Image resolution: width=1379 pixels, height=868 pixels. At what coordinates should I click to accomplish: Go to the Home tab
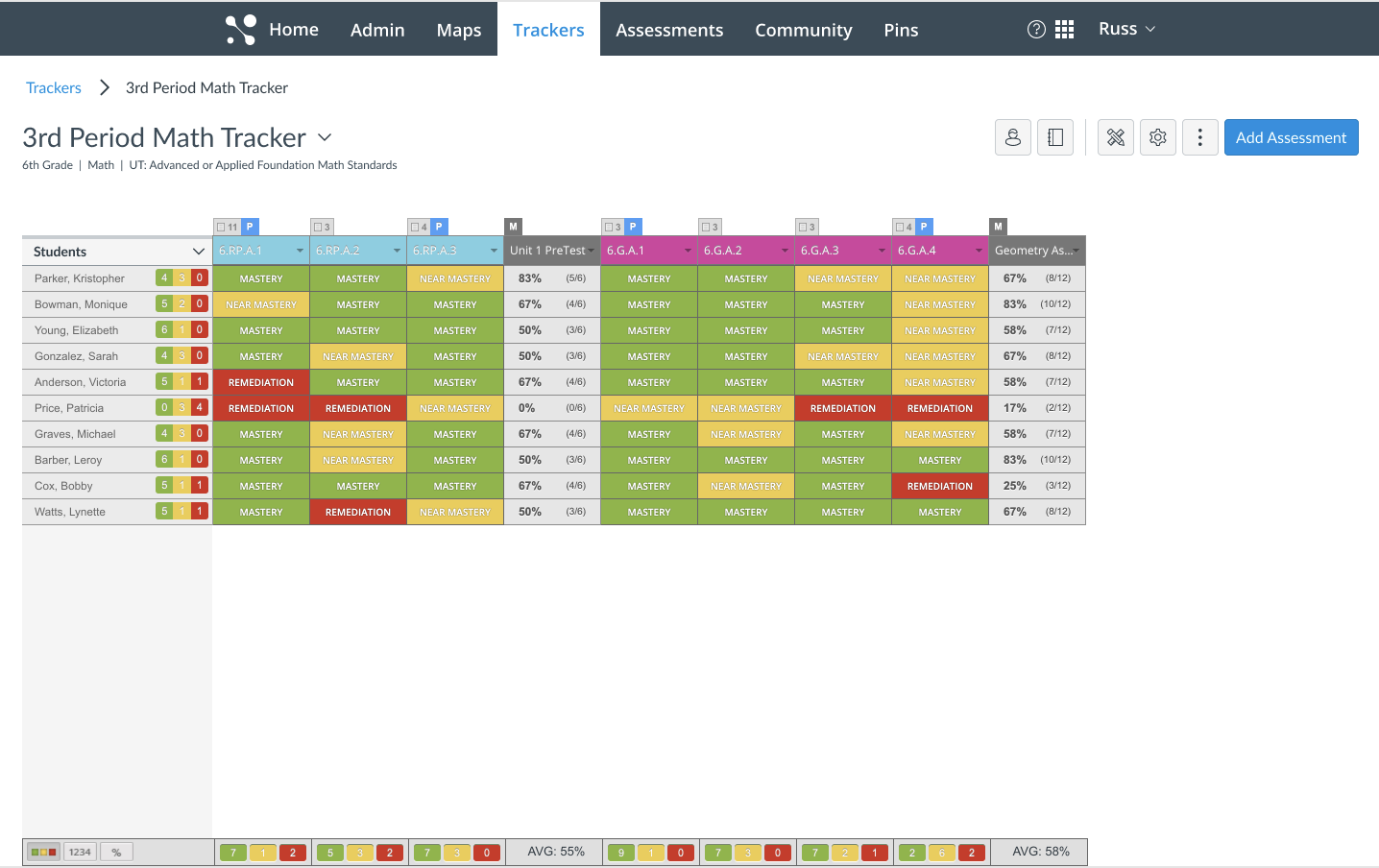click(x=294, y=30)
